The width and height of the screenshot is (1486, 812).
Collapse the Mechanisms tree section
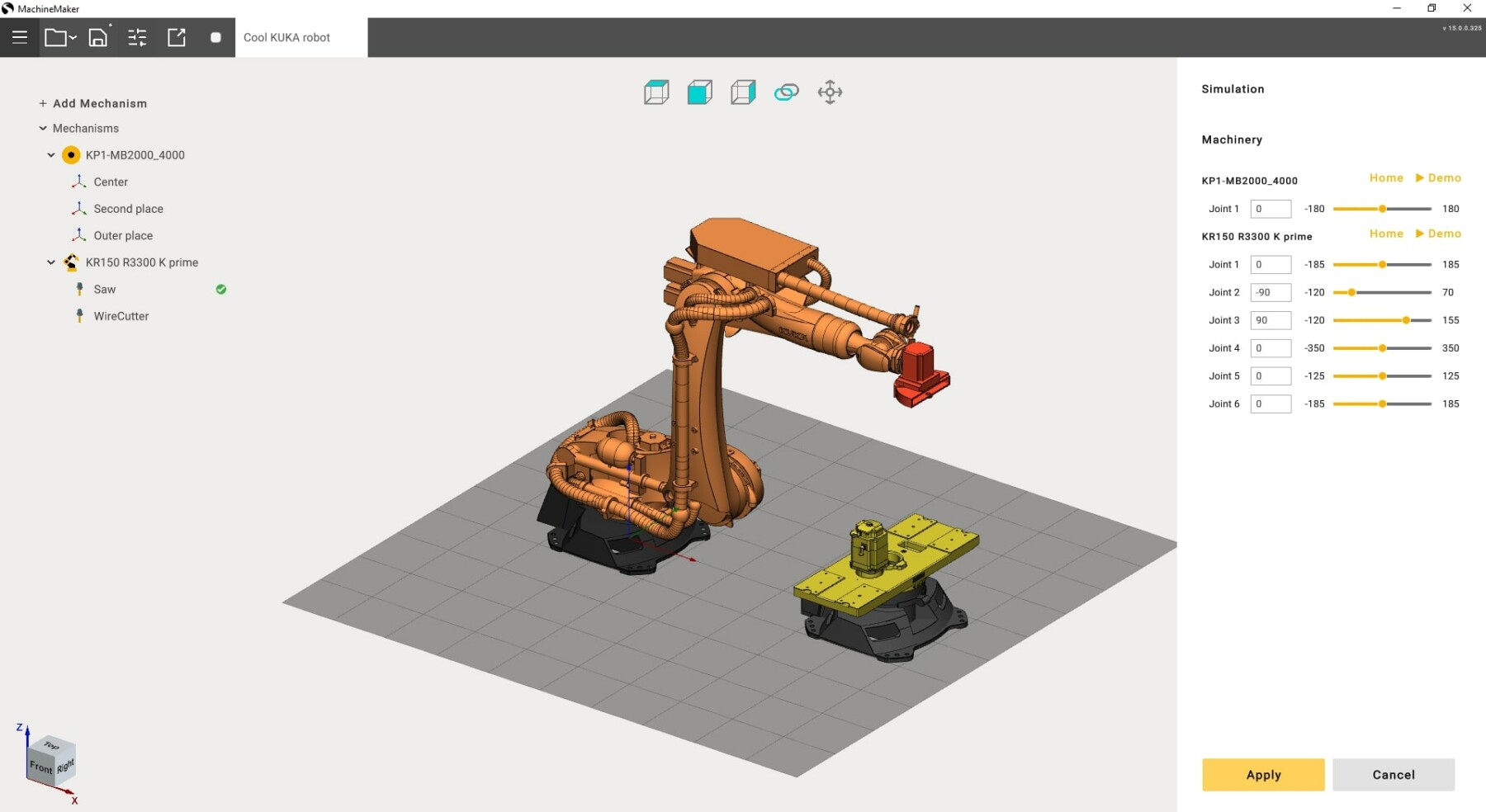(x=43, y=128)
